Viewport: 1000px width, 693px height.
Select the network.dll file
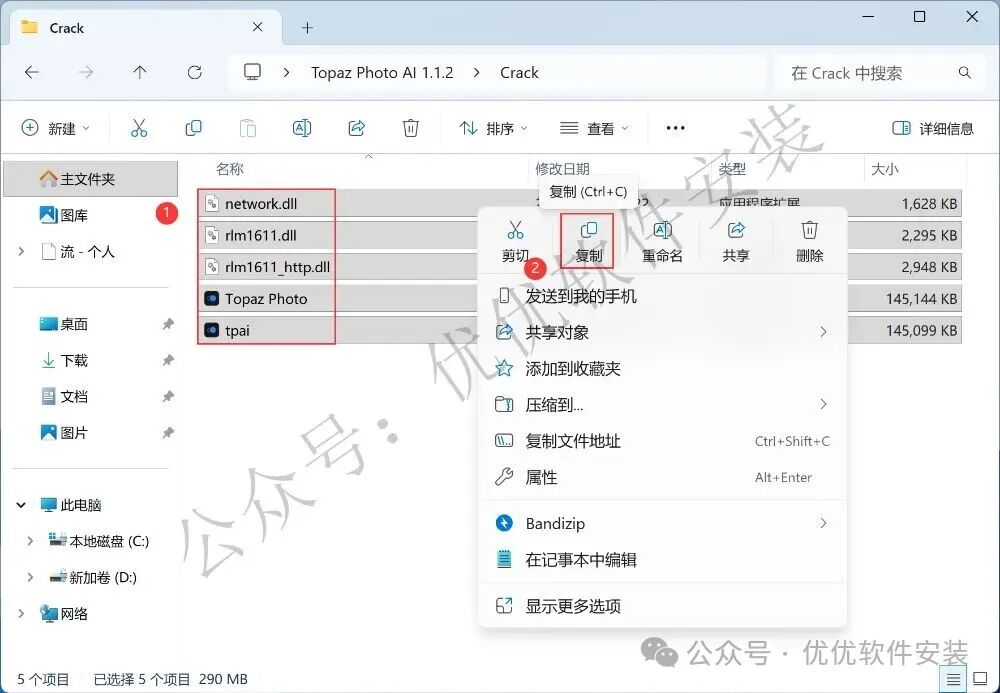(x=261, y=203)
